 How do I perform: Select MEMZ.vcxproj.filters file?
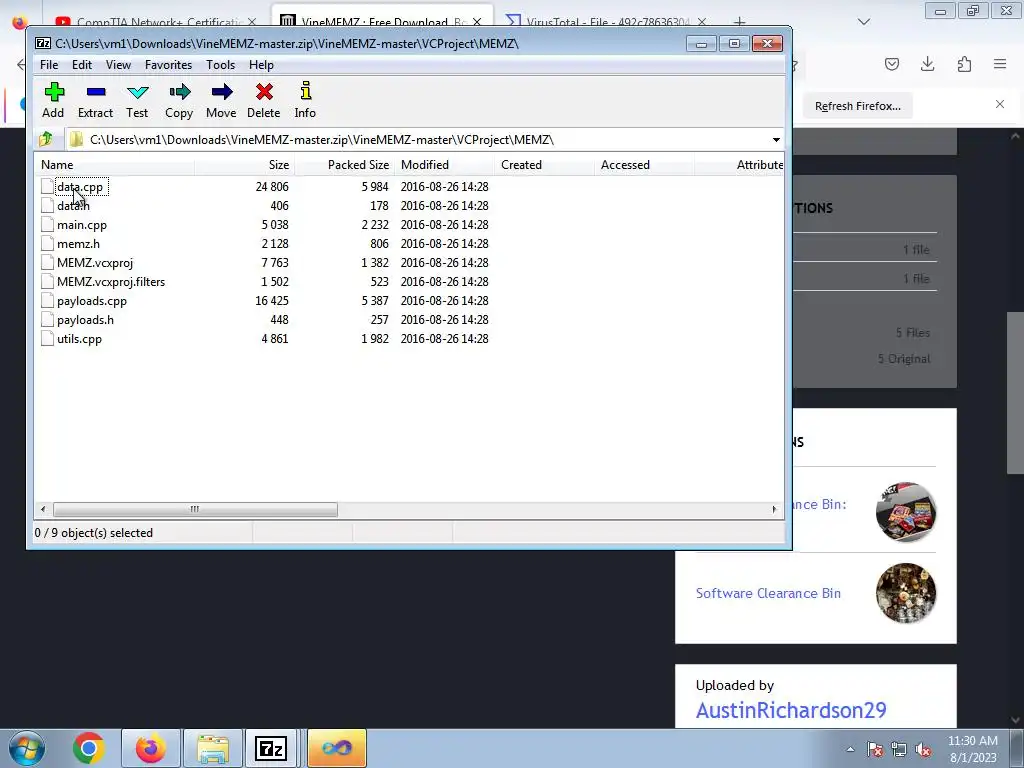(x=111, y=281)
